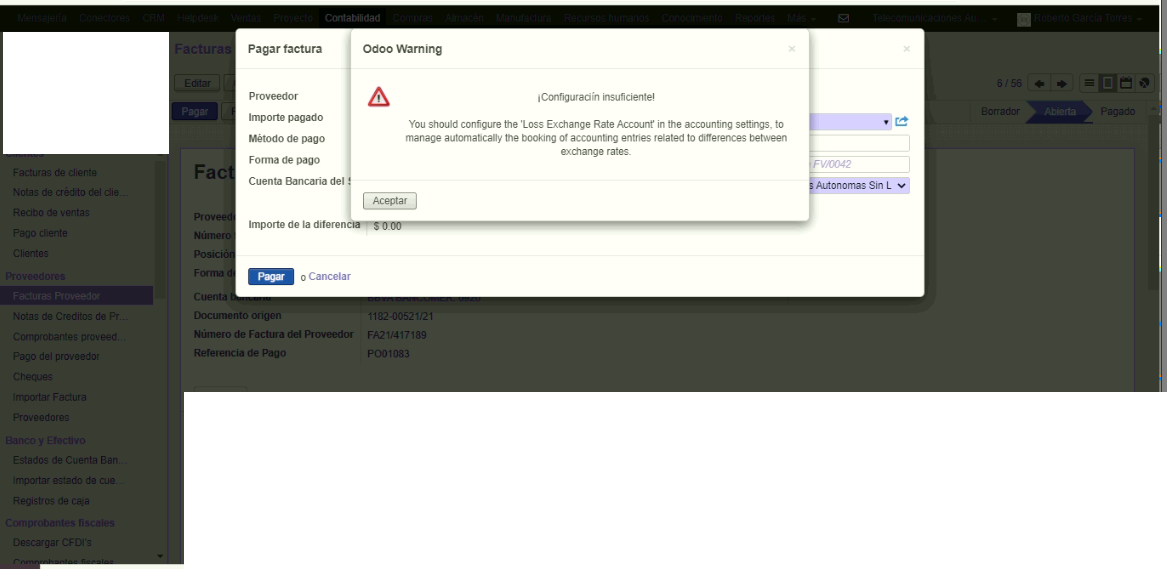
Task: Close the Pagar factura dialog with X
Action: (906, 49)
